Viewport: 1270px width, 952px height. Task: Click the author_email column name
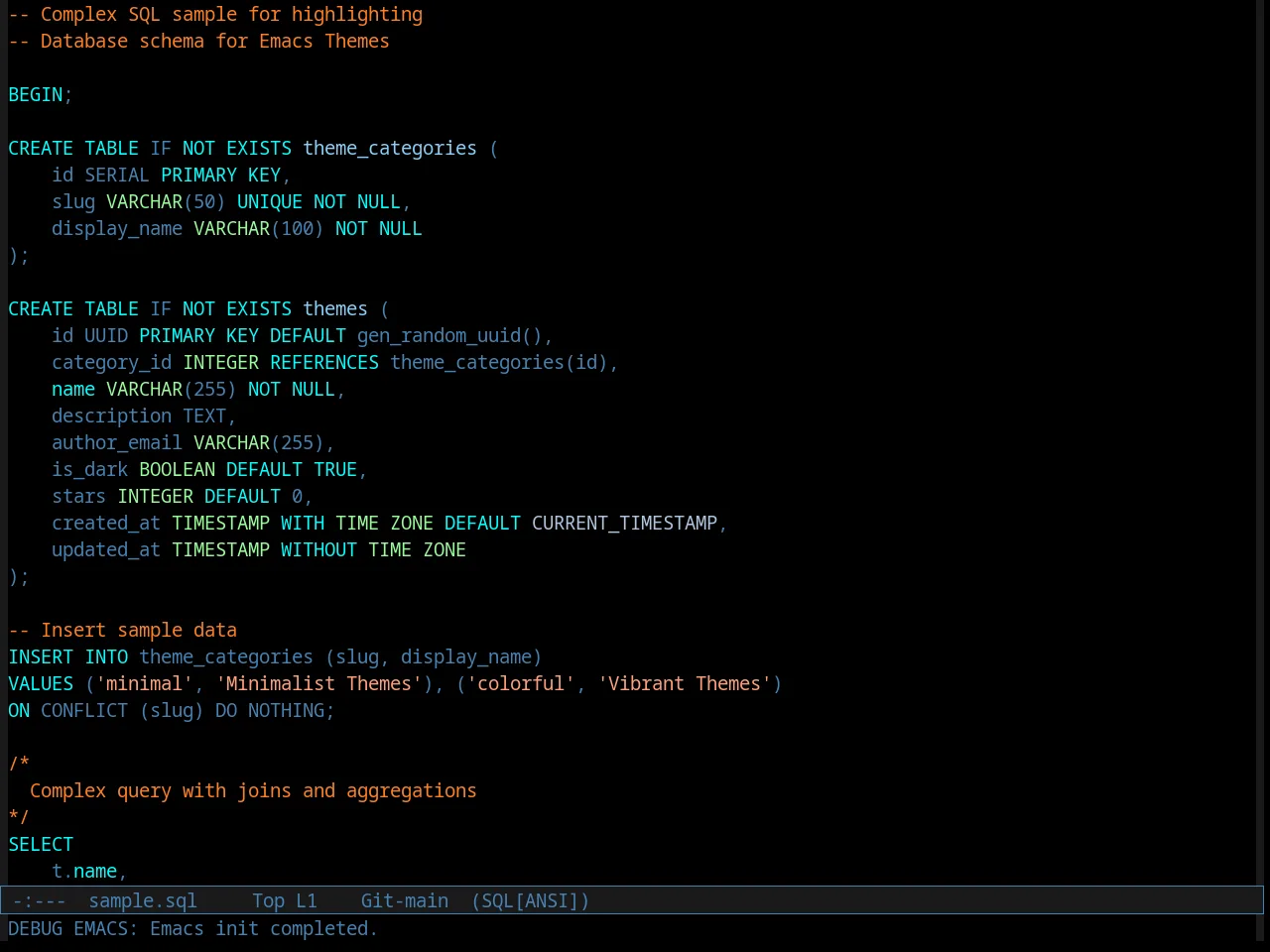[x=117, y=442]
